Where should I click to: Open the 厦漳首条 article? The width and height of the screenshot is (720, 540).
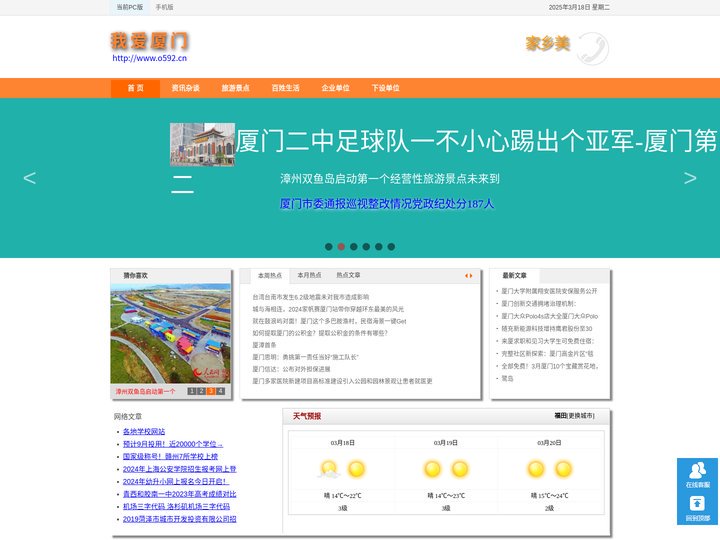point(264,345)
